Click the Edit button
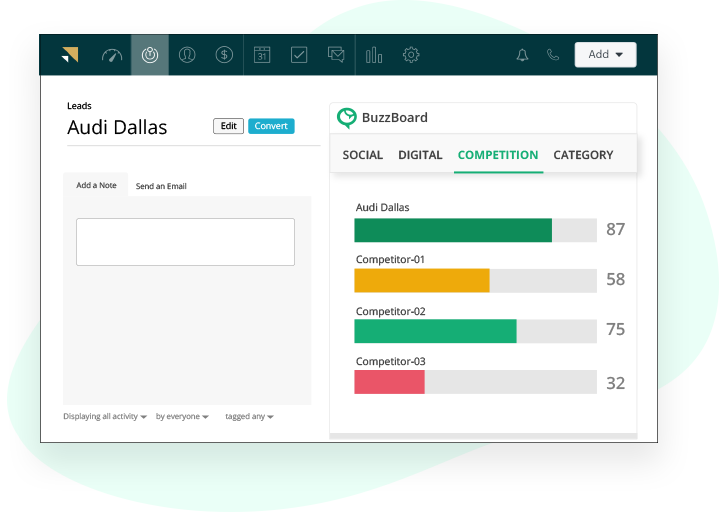 point(228,126)
